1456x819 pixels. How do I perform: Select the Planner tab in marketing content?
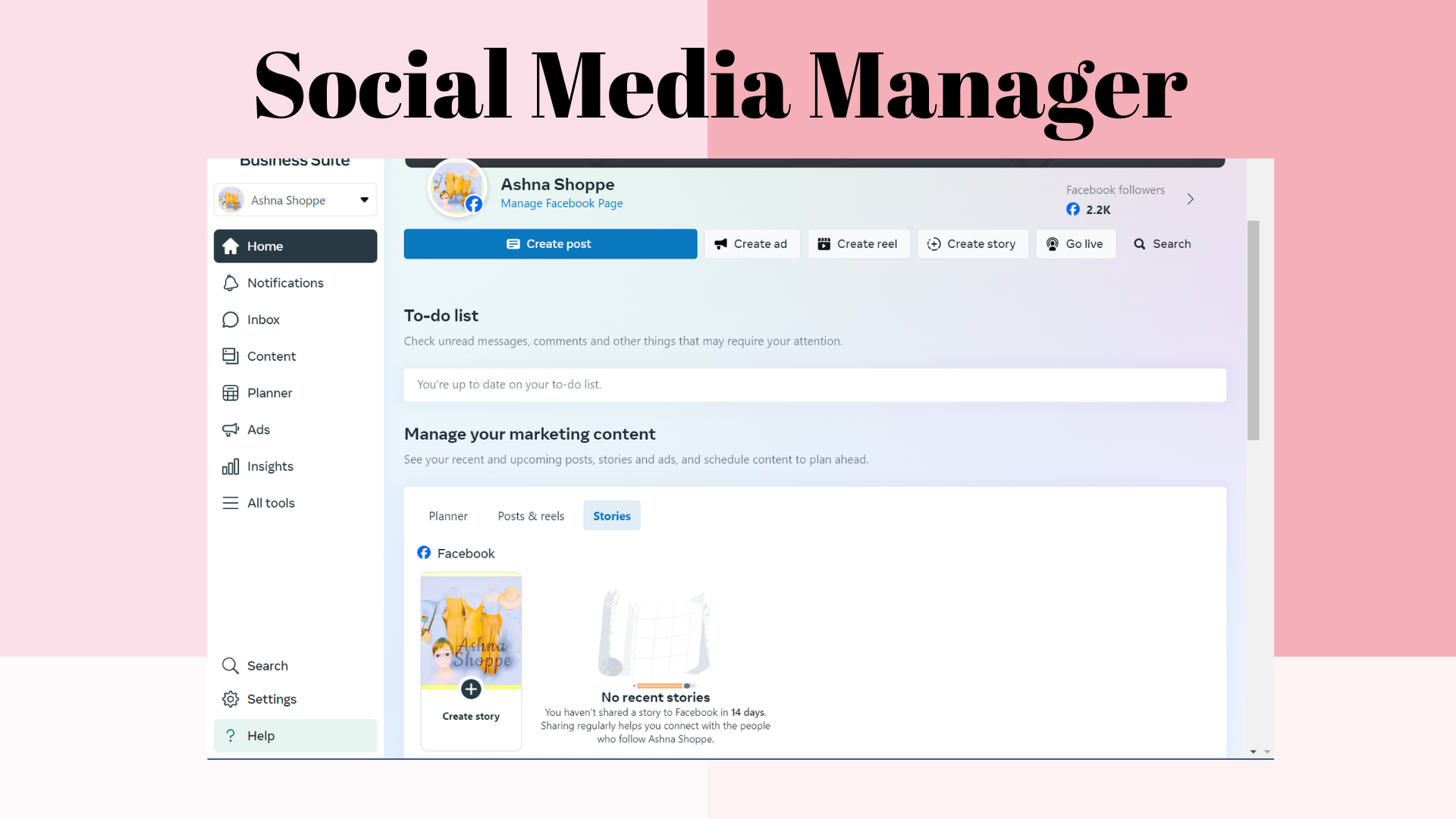pos(448,516)
